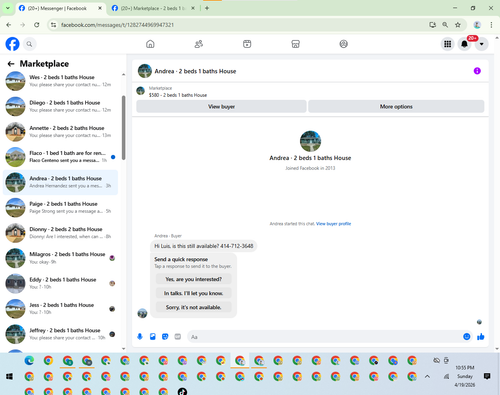Close the Marketplace browser tab
Screen dimensions: 500x395
(x=193, y=8)
